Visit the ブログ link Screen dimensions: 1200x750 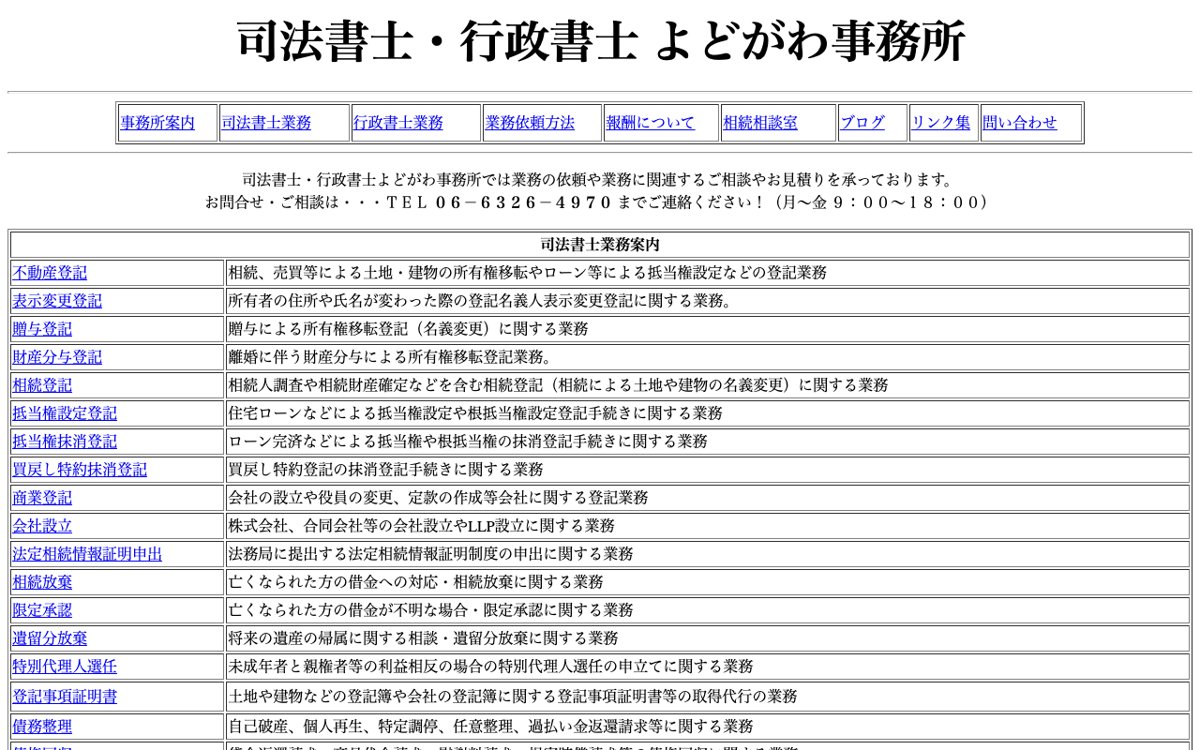click(x=862, y=123)
